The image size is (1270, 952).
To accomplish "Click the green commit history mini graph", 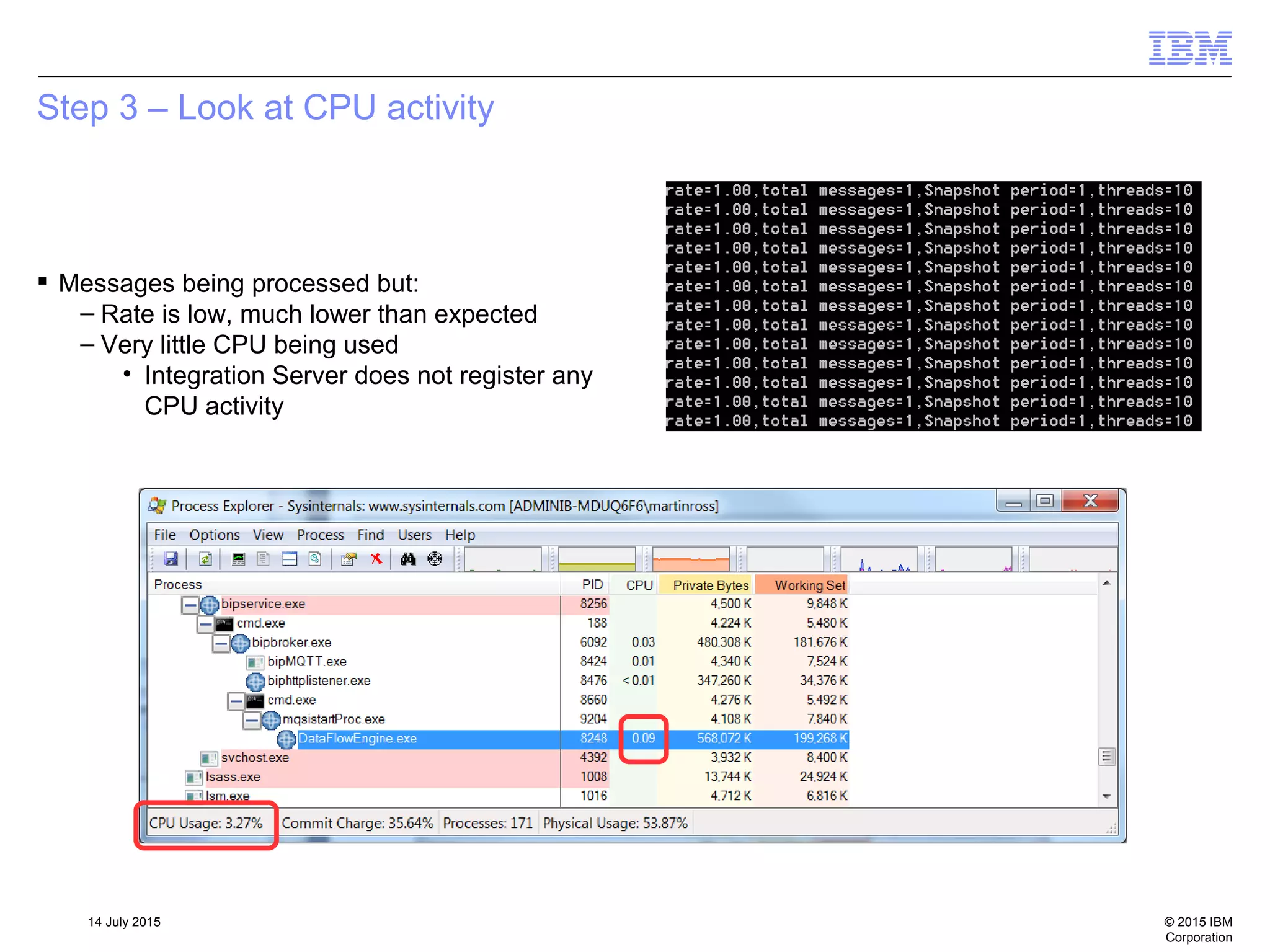I will click(x=597, y=559).
